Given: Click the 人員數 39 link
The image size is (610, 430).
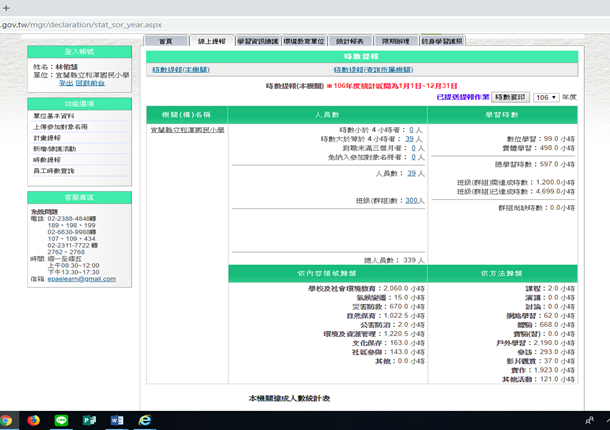Looking at the screenshot, I should [412, 174].
